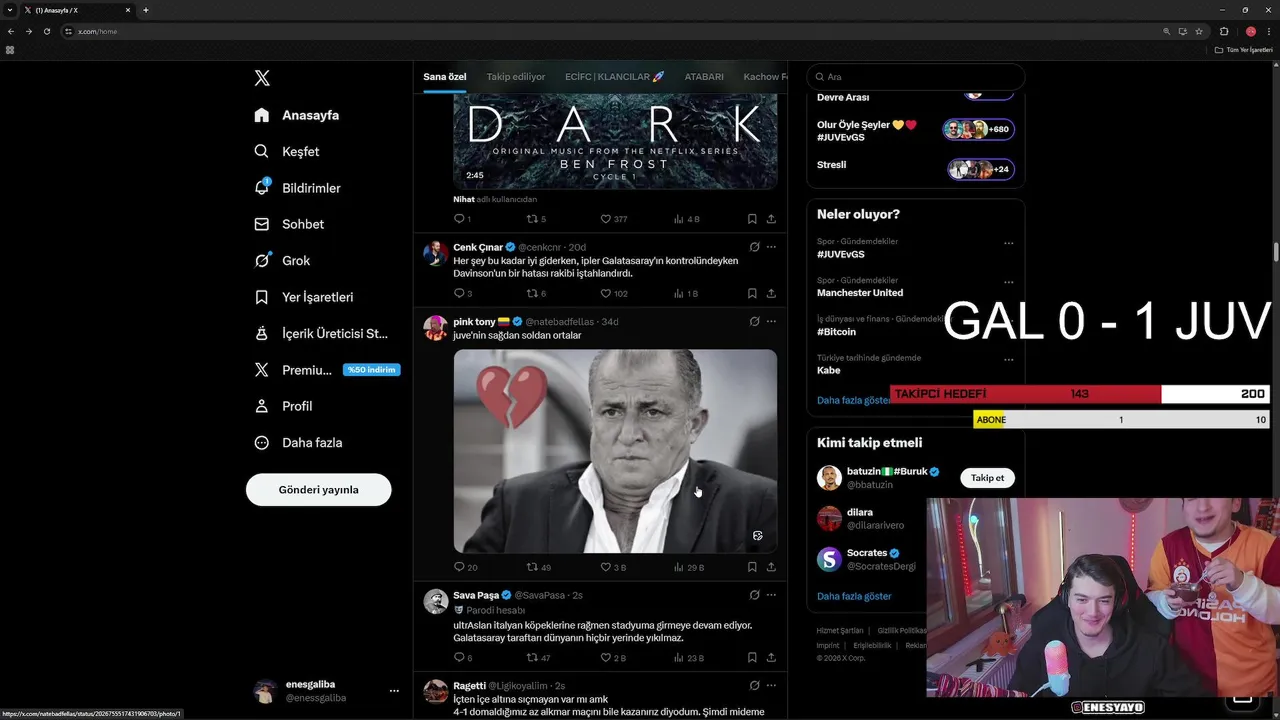The width and height of the screenshot is (1280, 720).
Task: Share the DARK soundtrack post
Action: point(771,219)
